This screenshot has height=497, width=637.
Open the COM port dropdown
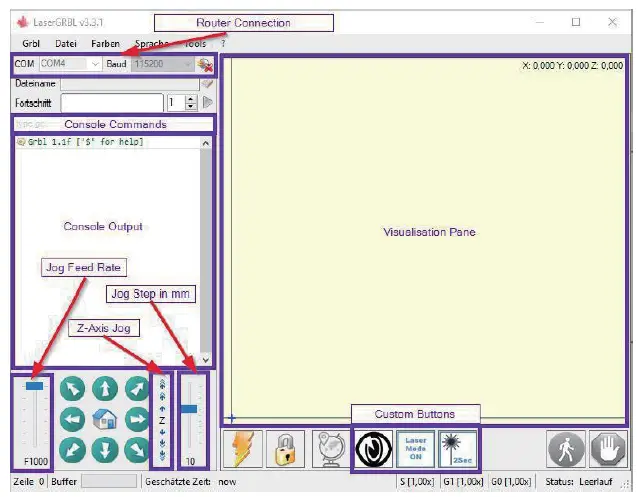[x=95, y=64]
